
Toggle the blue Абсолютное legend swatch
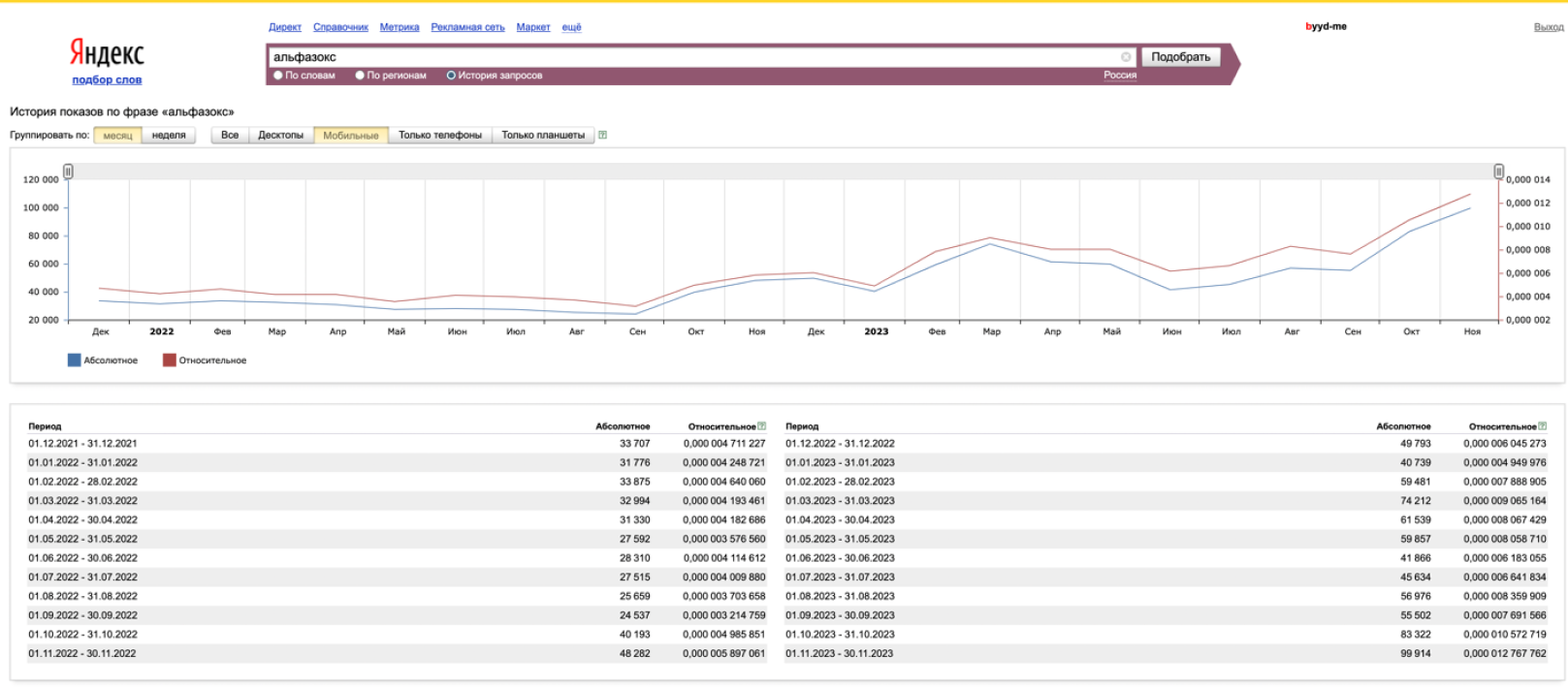coord(74,360)
